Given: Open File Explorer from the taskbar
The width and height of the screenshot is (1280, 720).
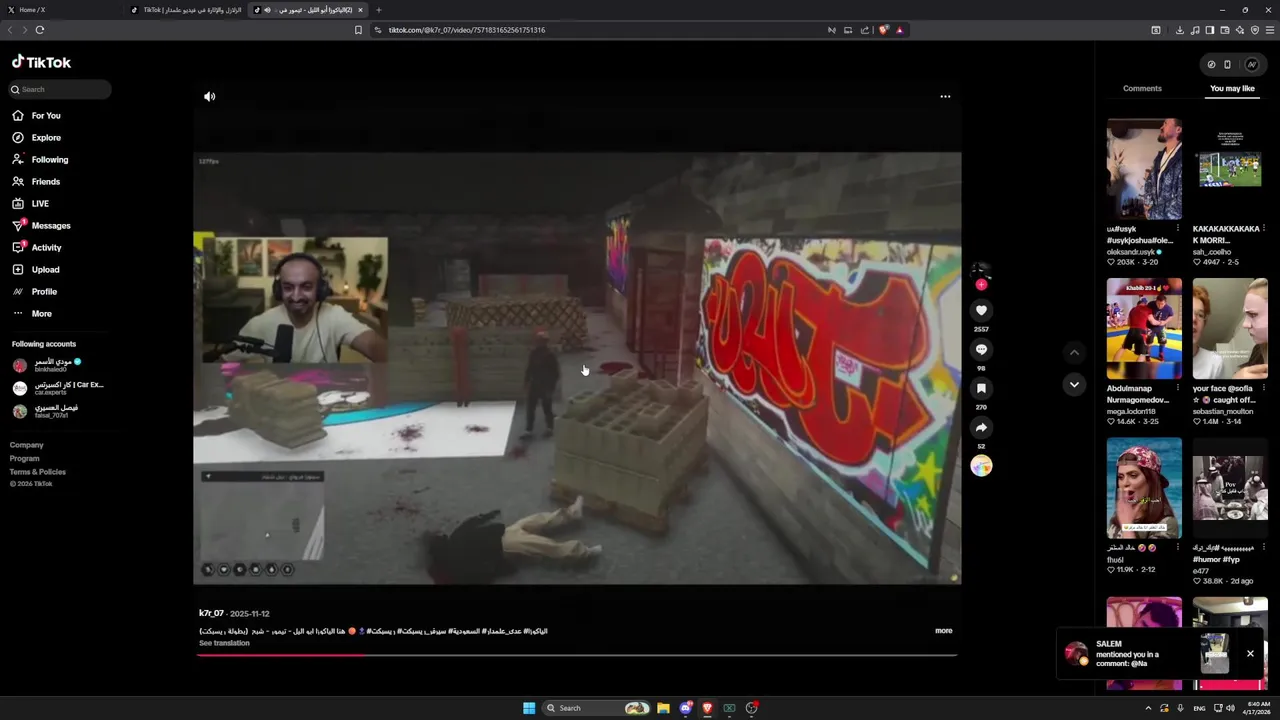Looking at the screenshot, I should (x=663, y=708).
